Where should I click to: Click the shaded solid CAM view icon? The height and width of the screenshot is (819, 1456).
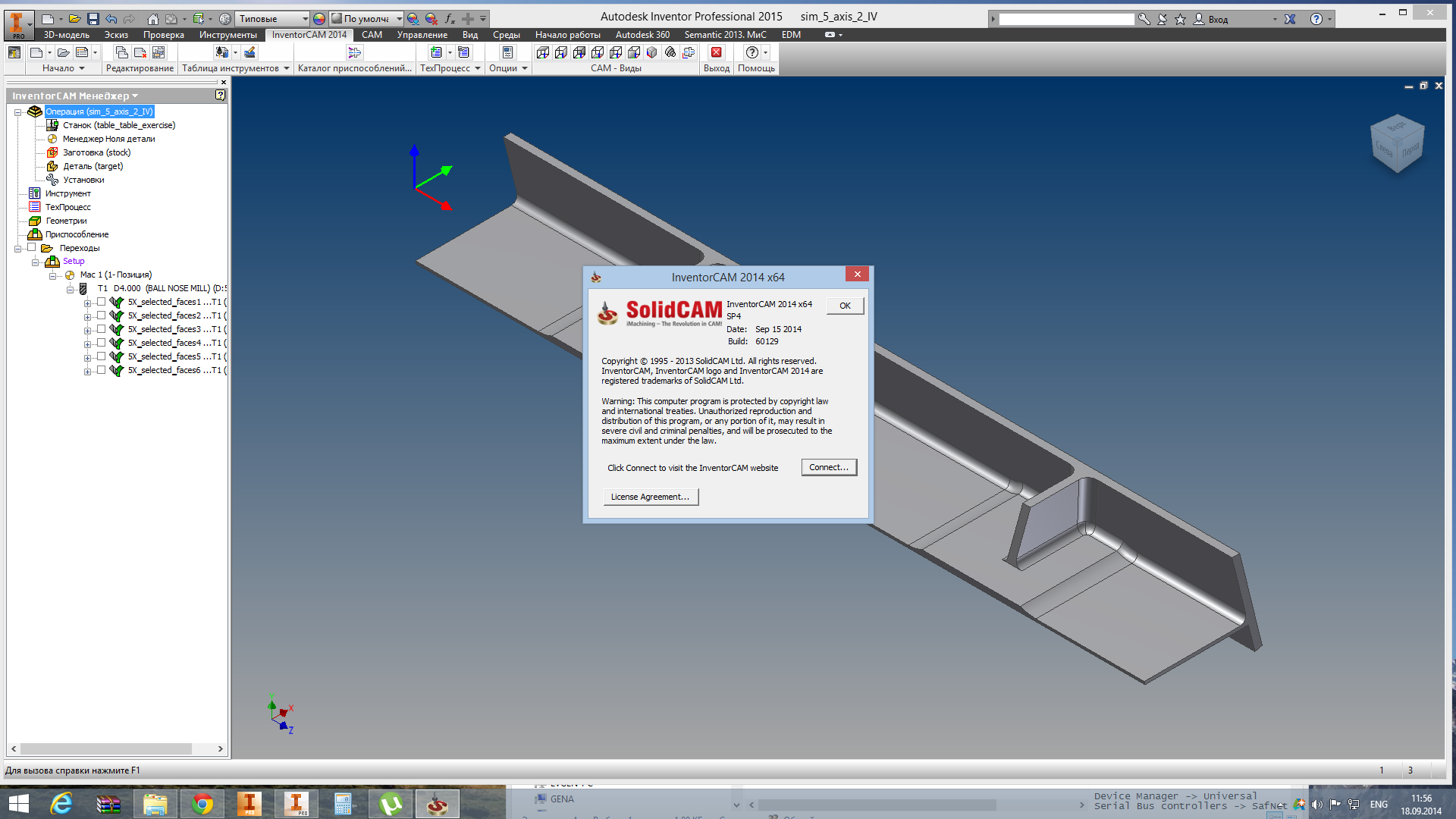pos(652,52)
